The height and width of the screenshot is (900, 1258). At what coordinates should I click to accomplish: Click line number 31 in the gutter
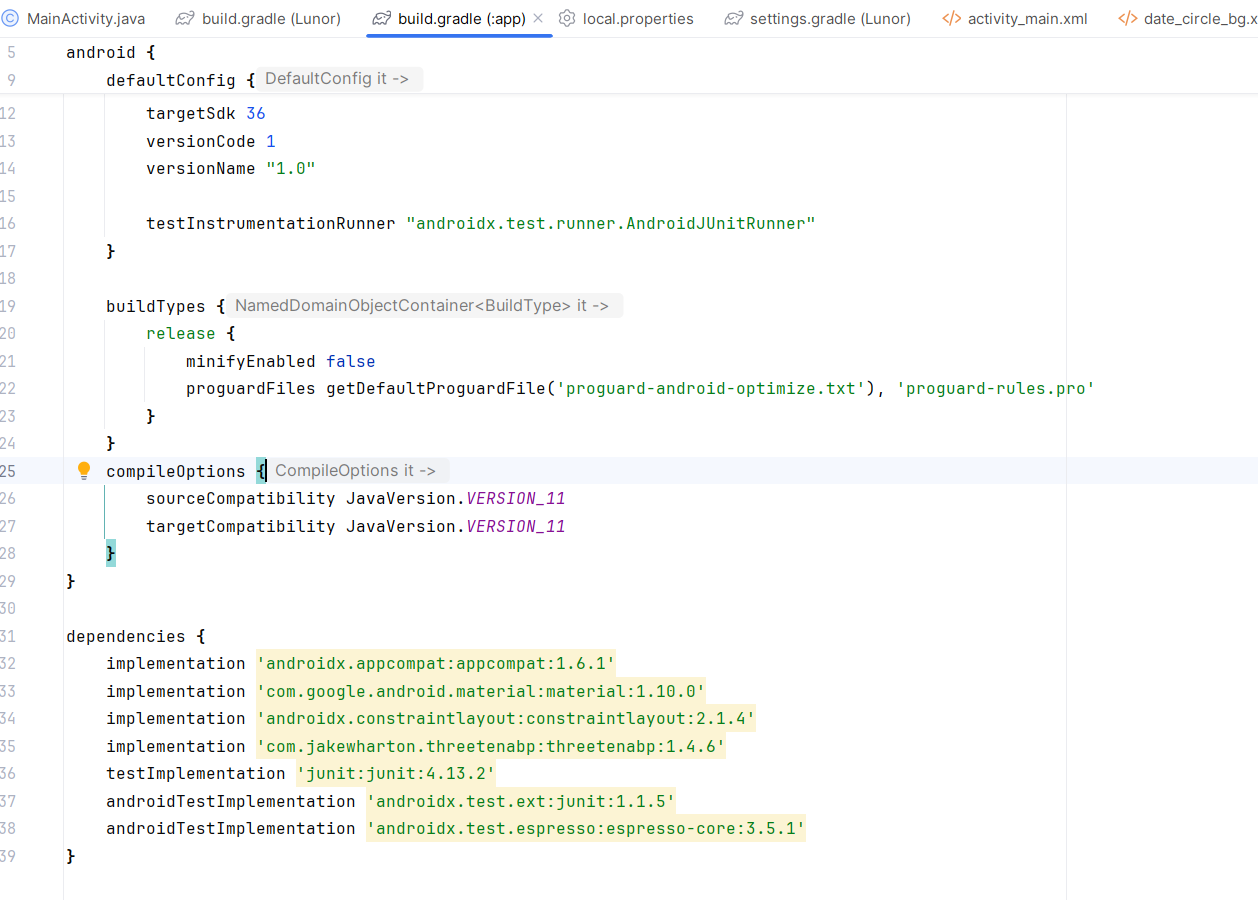tap(8, 636)
